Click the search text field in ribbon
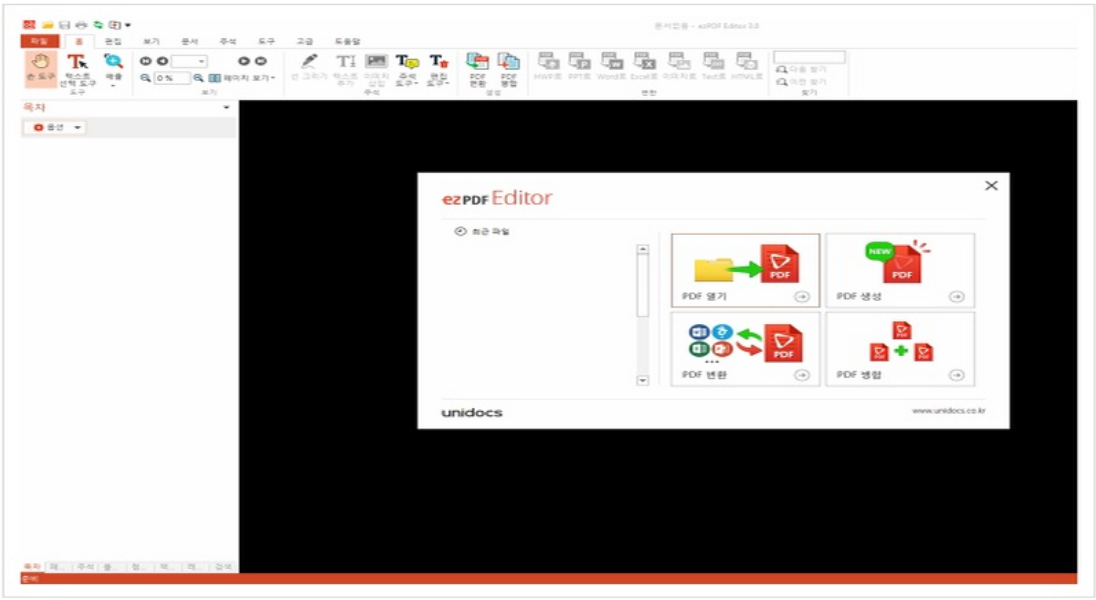This screenshot has height=600, width=1096. point(809,57)
